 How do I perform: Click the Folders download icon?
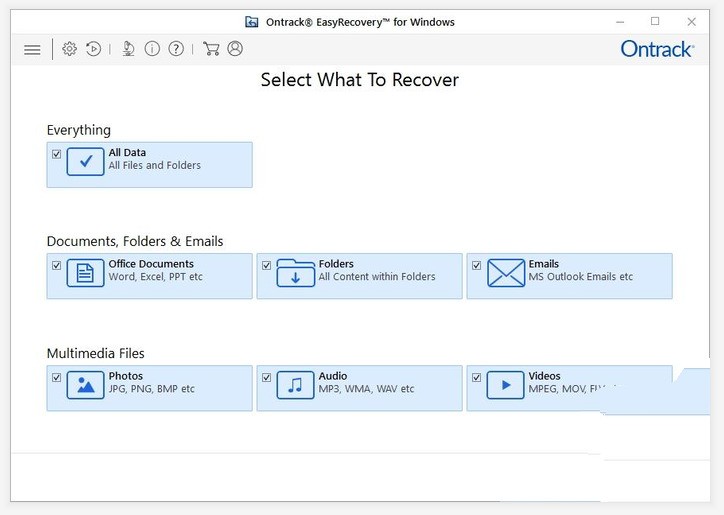coord(296,273)
